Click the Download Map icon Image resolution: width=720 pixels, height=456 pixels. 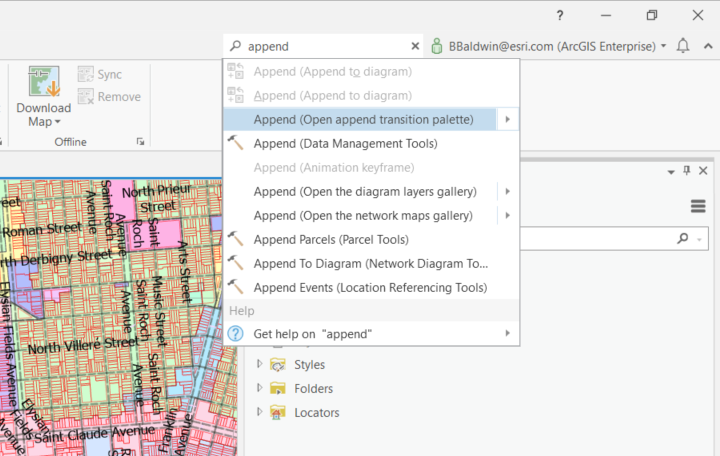coord(44,81)
